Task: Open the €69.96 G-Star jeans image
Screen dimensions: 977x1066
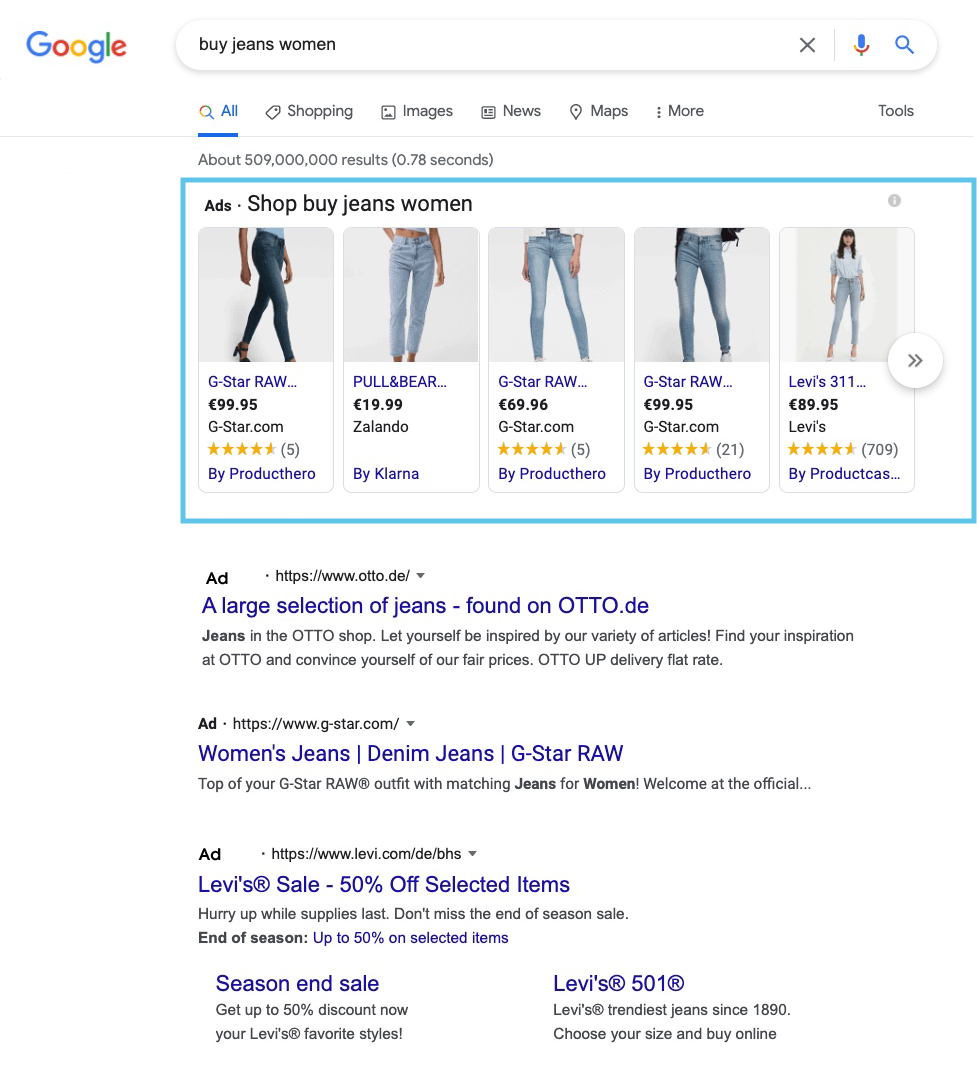Action: (x=556, y=295)
